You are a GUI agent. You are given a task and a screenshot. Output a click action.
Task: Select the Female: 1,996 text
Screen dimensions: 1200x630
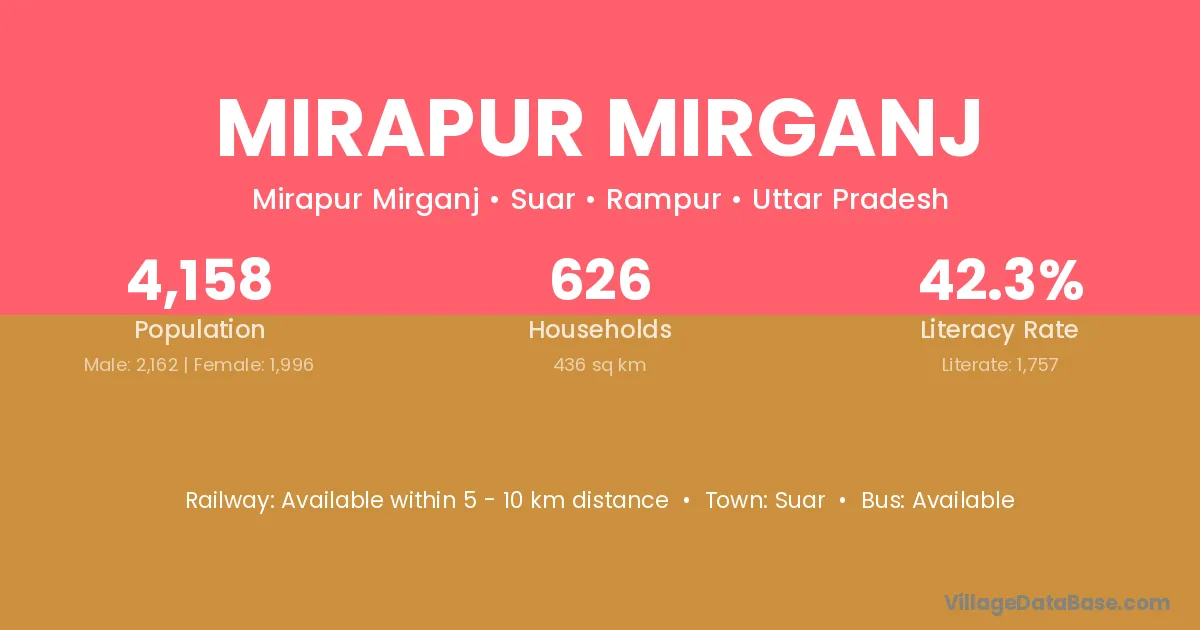click(253, 365)
